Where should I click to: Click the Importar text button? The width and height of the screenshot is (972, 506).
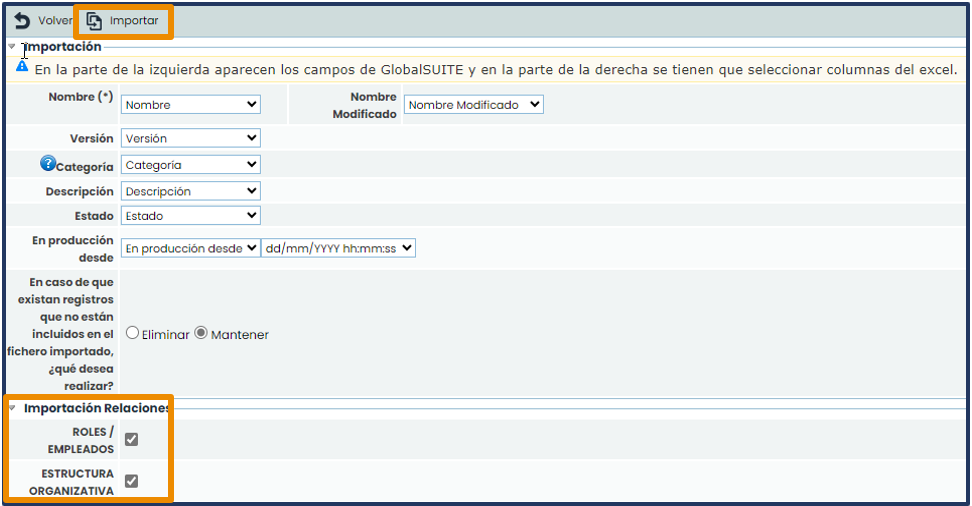coord(134,21)
